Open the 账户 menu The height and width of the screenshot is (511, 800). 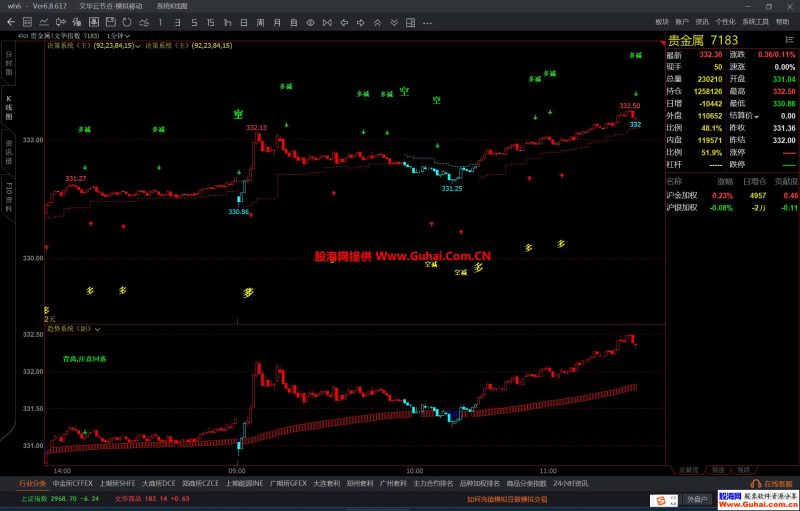(x=682, y=22)
